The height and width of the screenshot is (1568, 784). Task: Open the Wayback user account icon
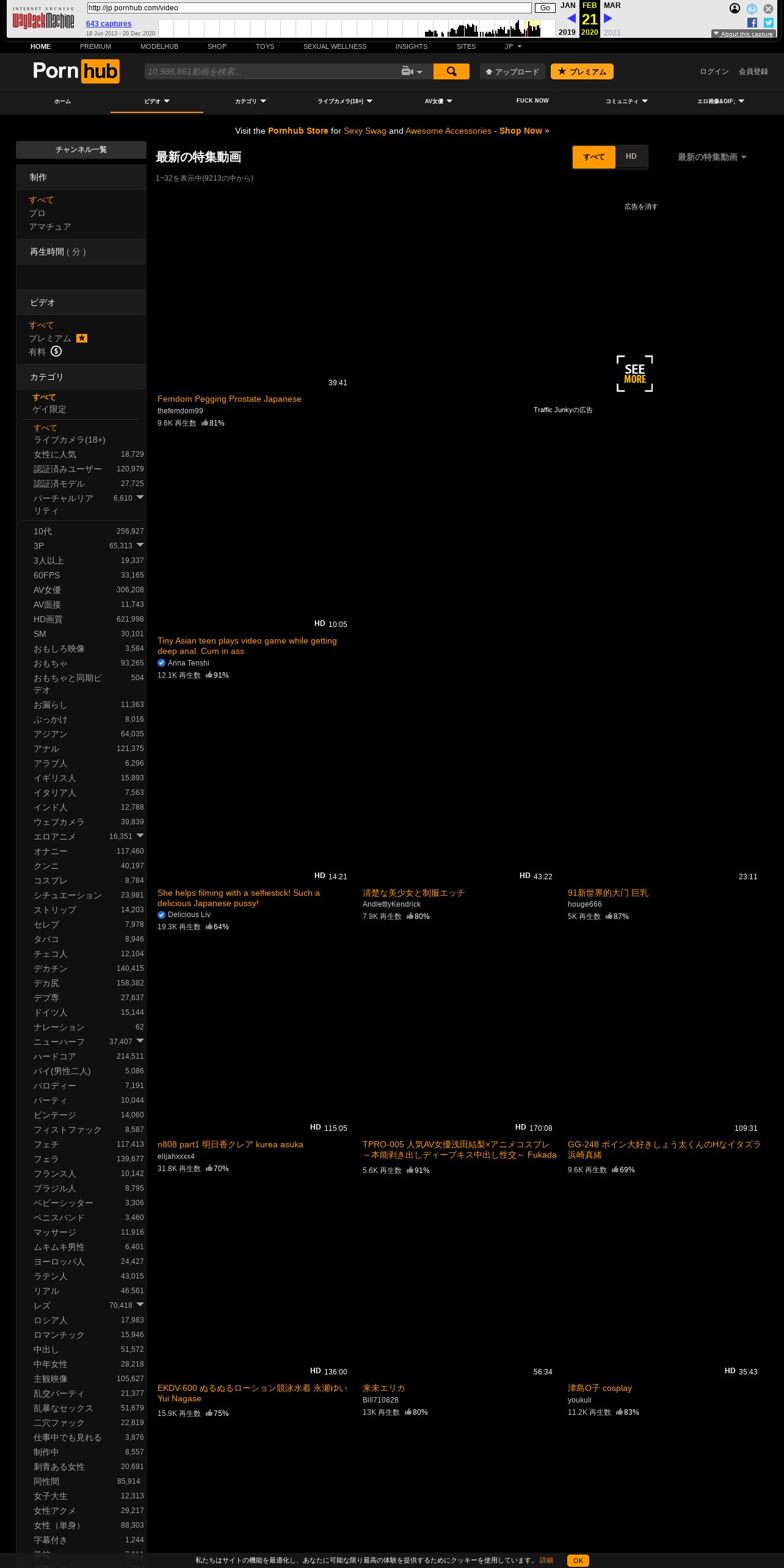735,9
